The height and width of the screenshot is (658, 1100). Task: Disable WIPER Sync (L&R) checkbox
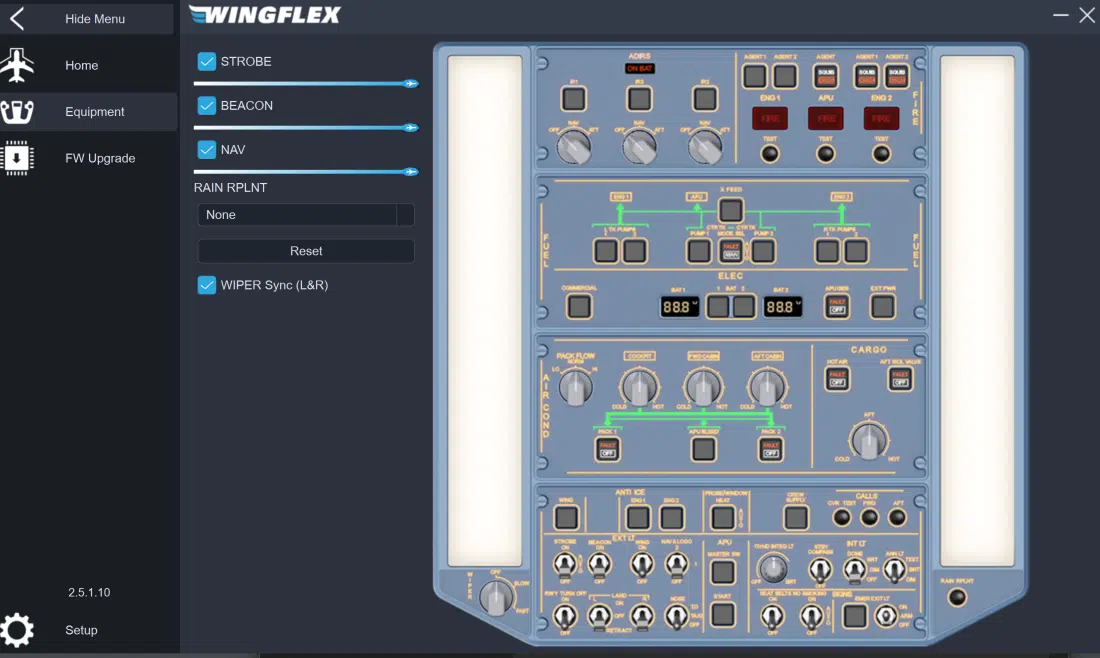207,285
